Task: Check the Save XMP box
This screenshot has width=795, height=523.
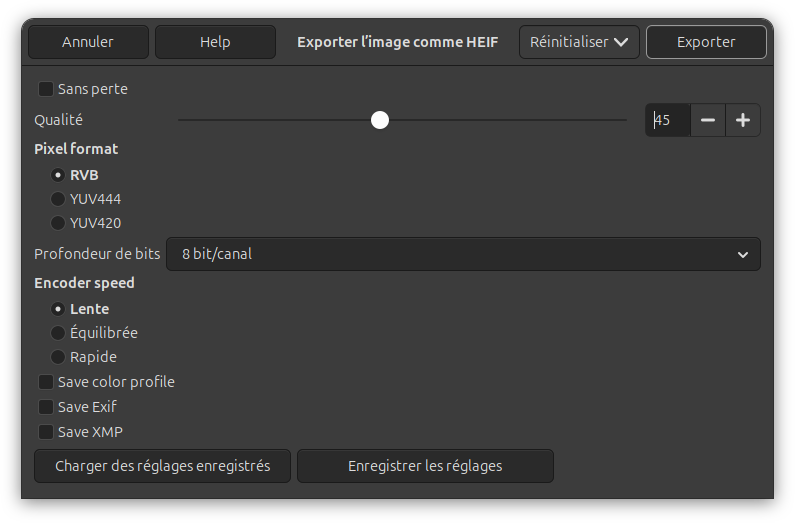Action: (46, 432)
